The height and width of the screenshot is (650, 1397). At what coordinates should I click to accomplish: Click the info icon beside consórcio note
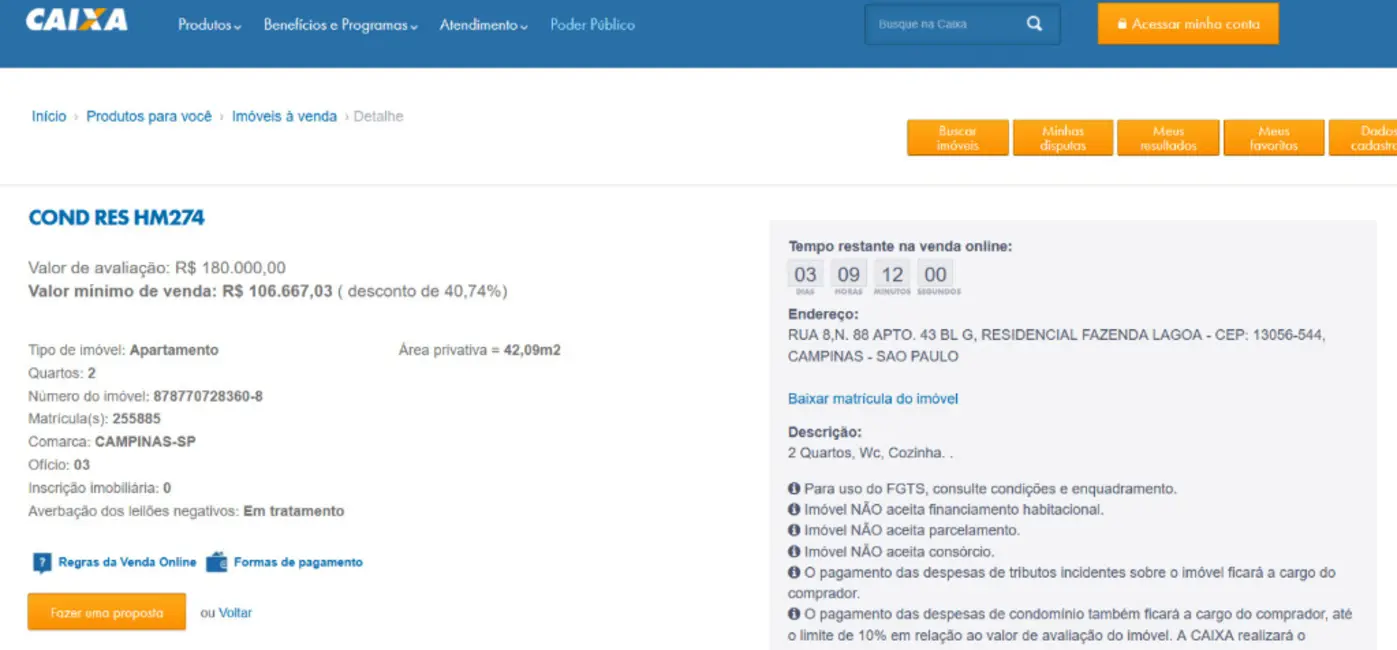coord(794,551)
